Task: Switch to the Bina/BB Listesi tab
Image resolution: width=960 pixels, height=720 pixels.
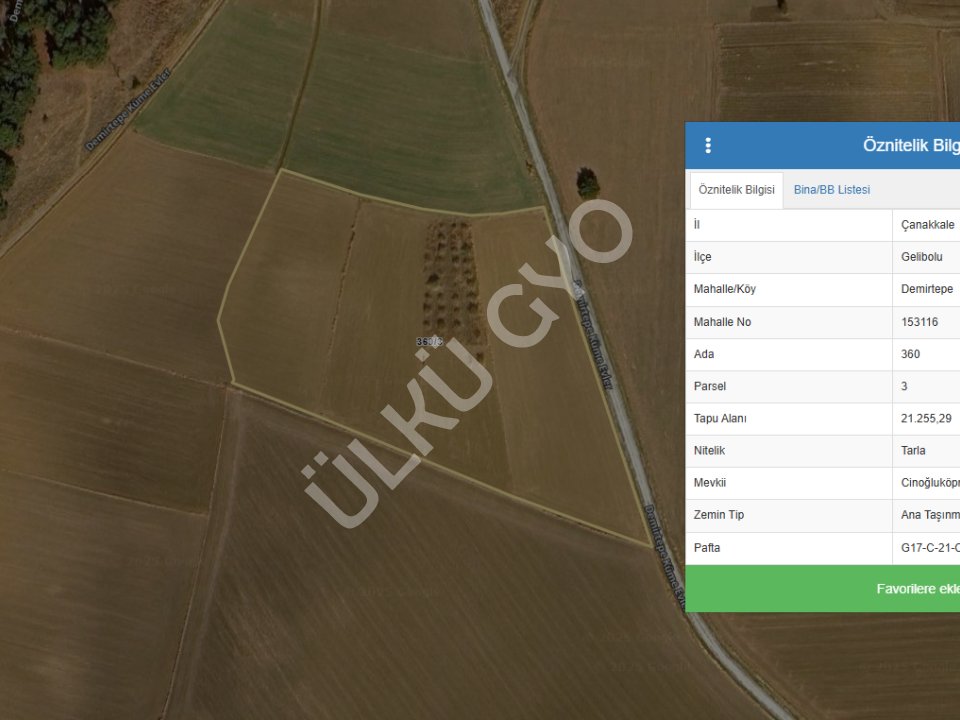Action: pos(831,190)
